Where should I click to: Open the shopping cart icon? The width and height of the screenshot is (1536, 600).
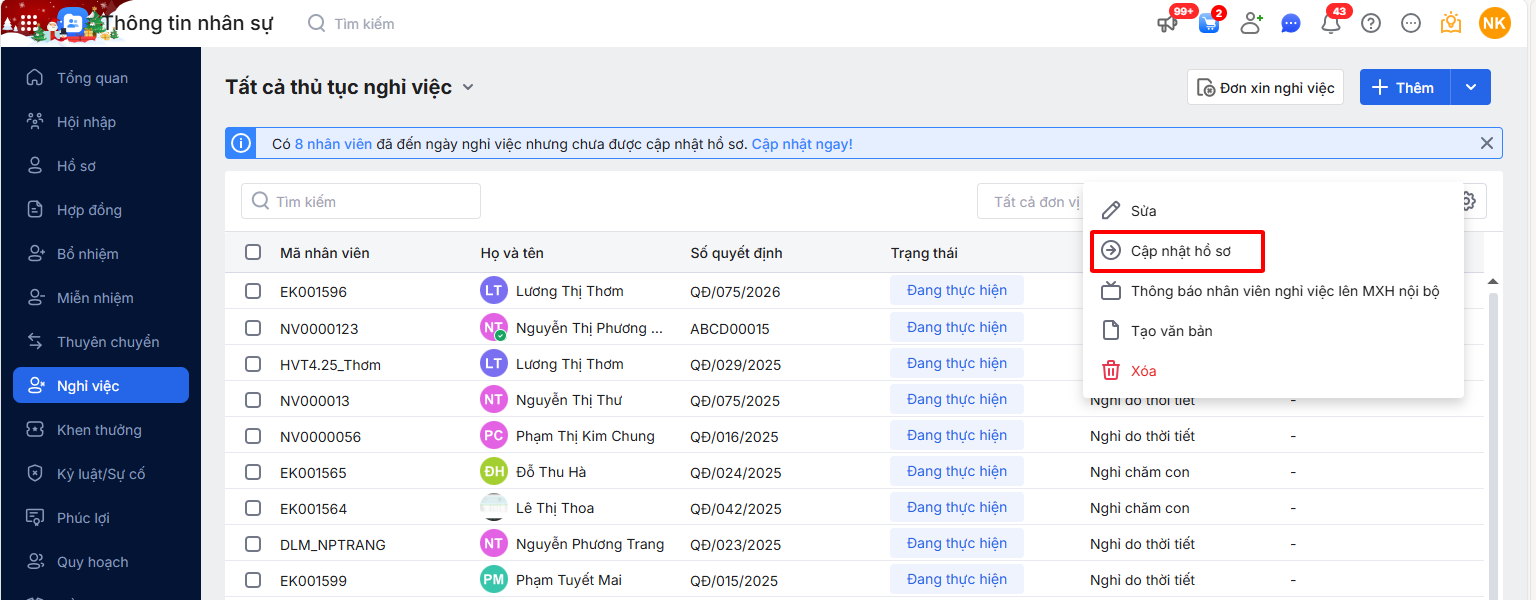pos(1209,24)
